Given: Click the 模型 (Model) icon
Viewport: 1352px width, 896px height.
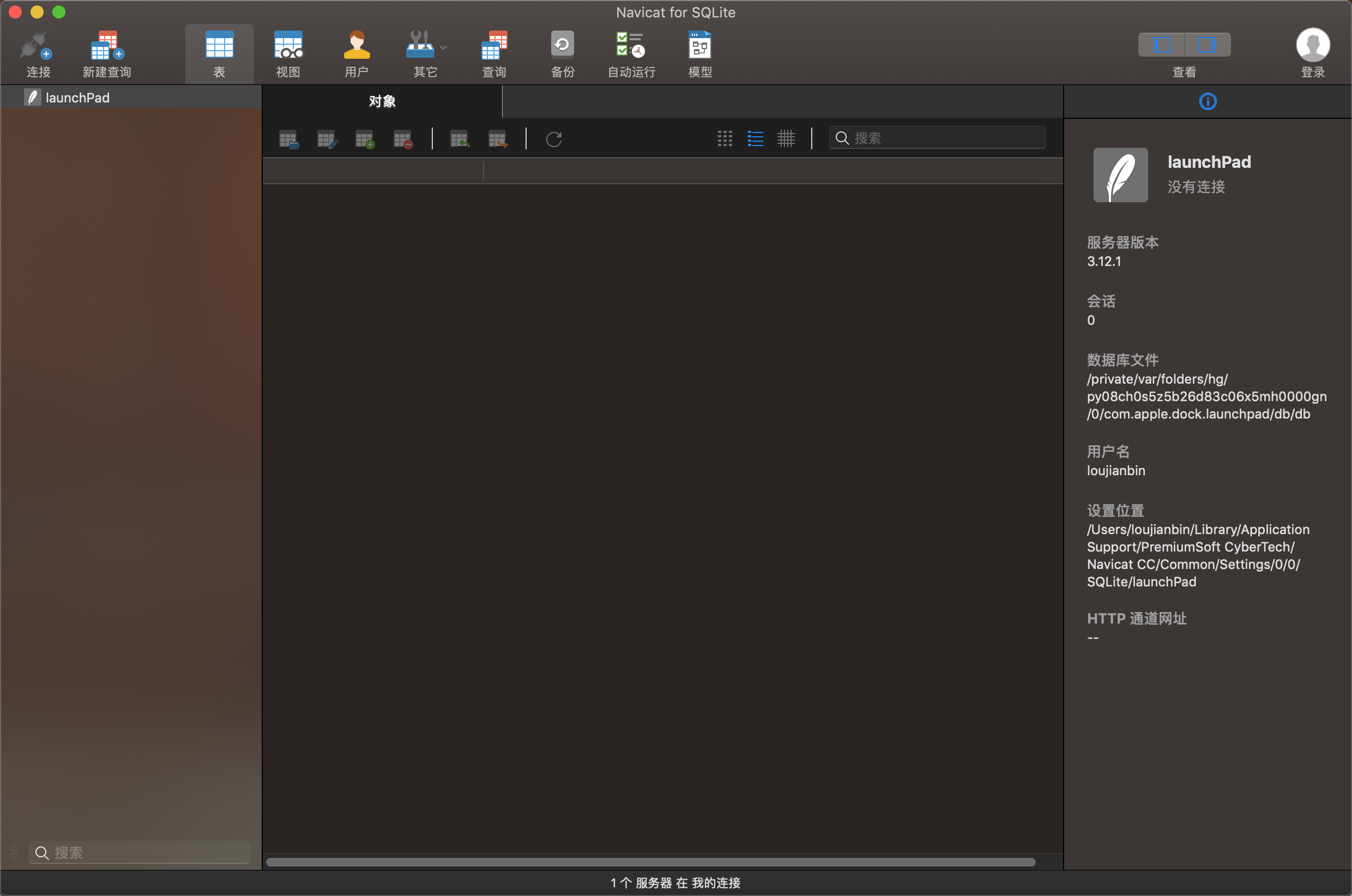Looking at the screenshot, I should pos(700,45).
